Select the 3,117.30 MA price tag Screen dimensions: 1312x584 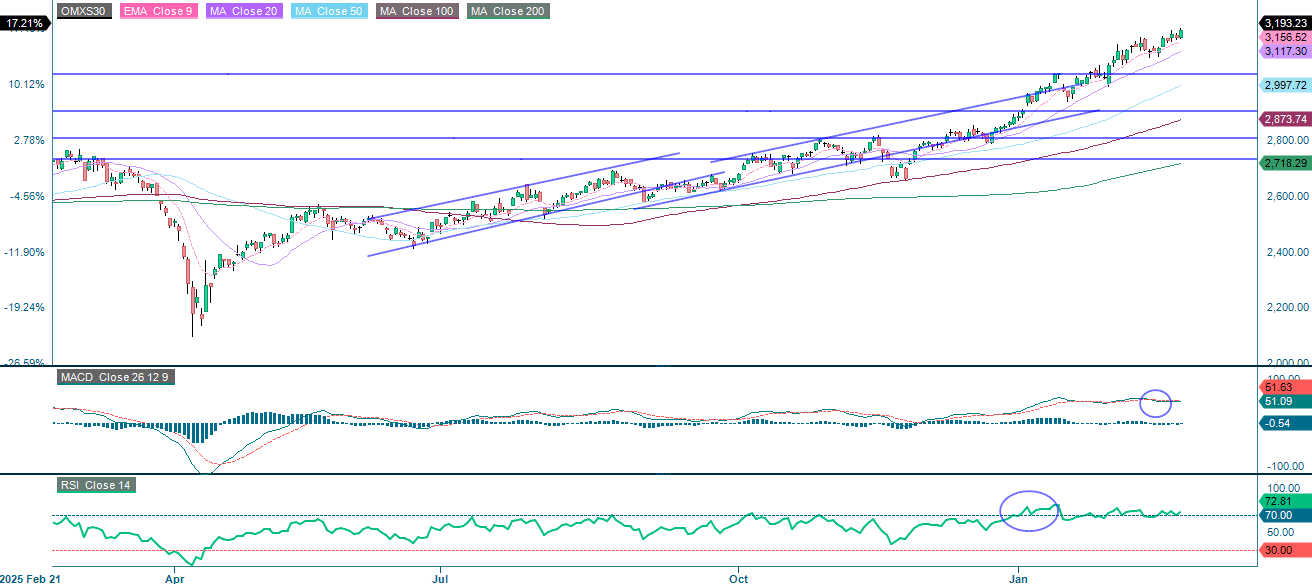[1286, 51]
